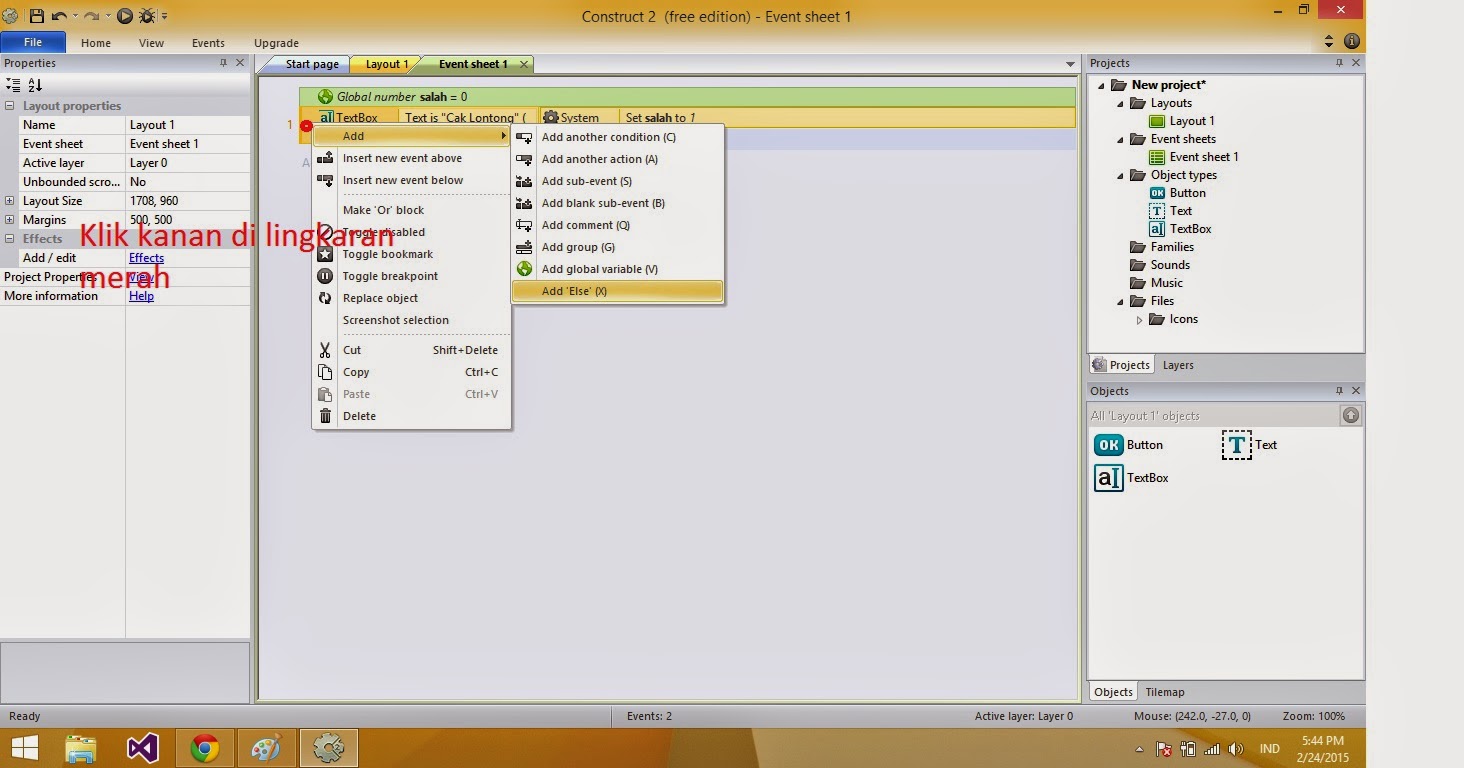1464x768 pixels.
Task: Open the tab list dropdown arrow
Action: tap(1070, 65)
